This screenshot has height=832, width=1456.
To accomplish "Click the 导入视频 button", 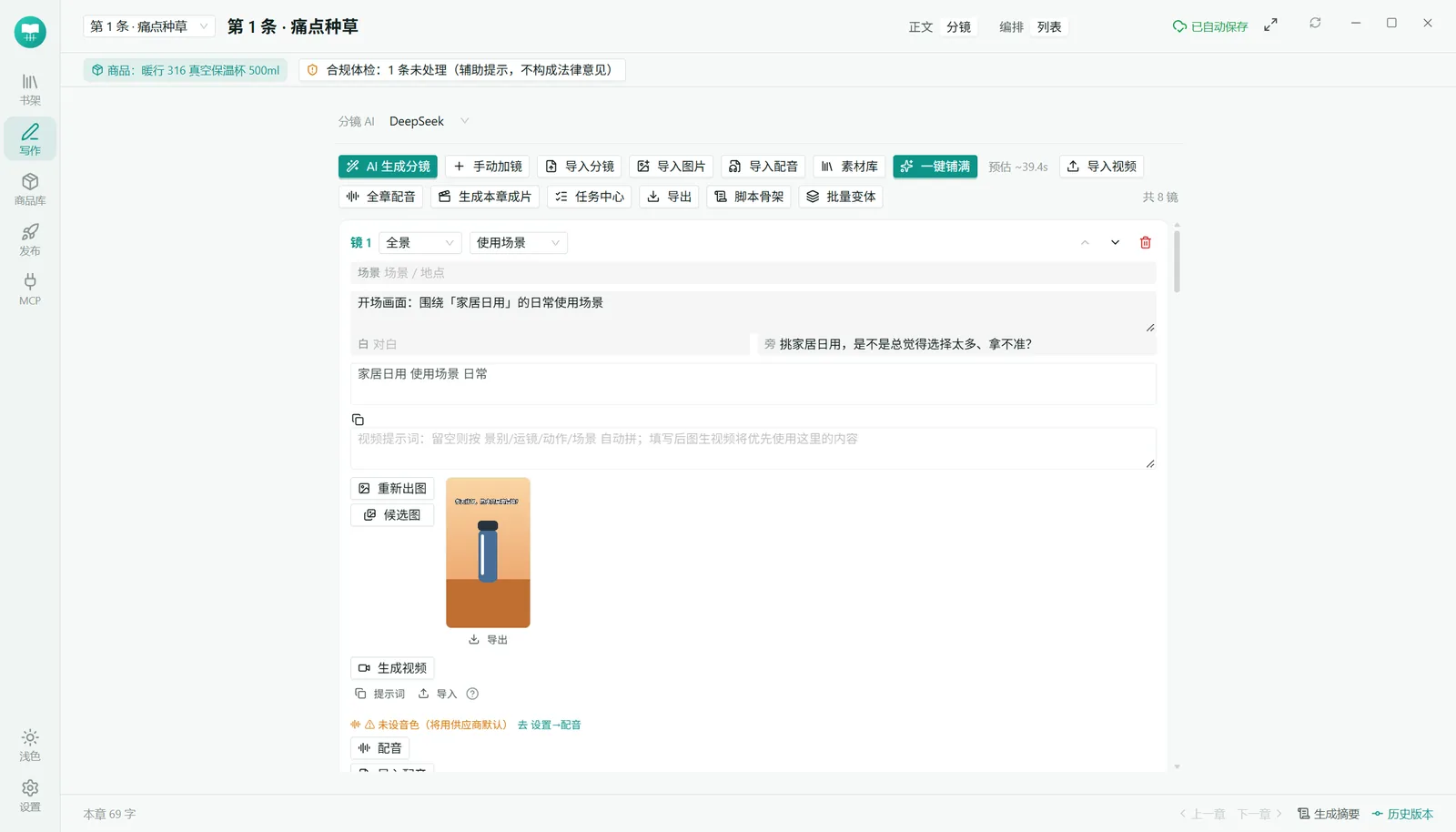I will 1101,167.
